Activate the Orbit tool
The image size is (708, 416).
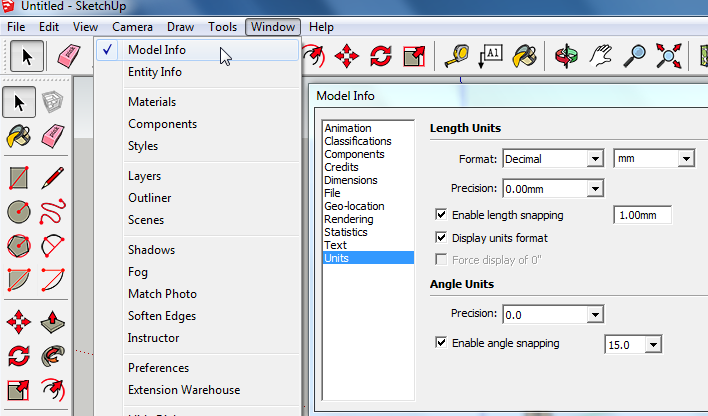(567, 56)
